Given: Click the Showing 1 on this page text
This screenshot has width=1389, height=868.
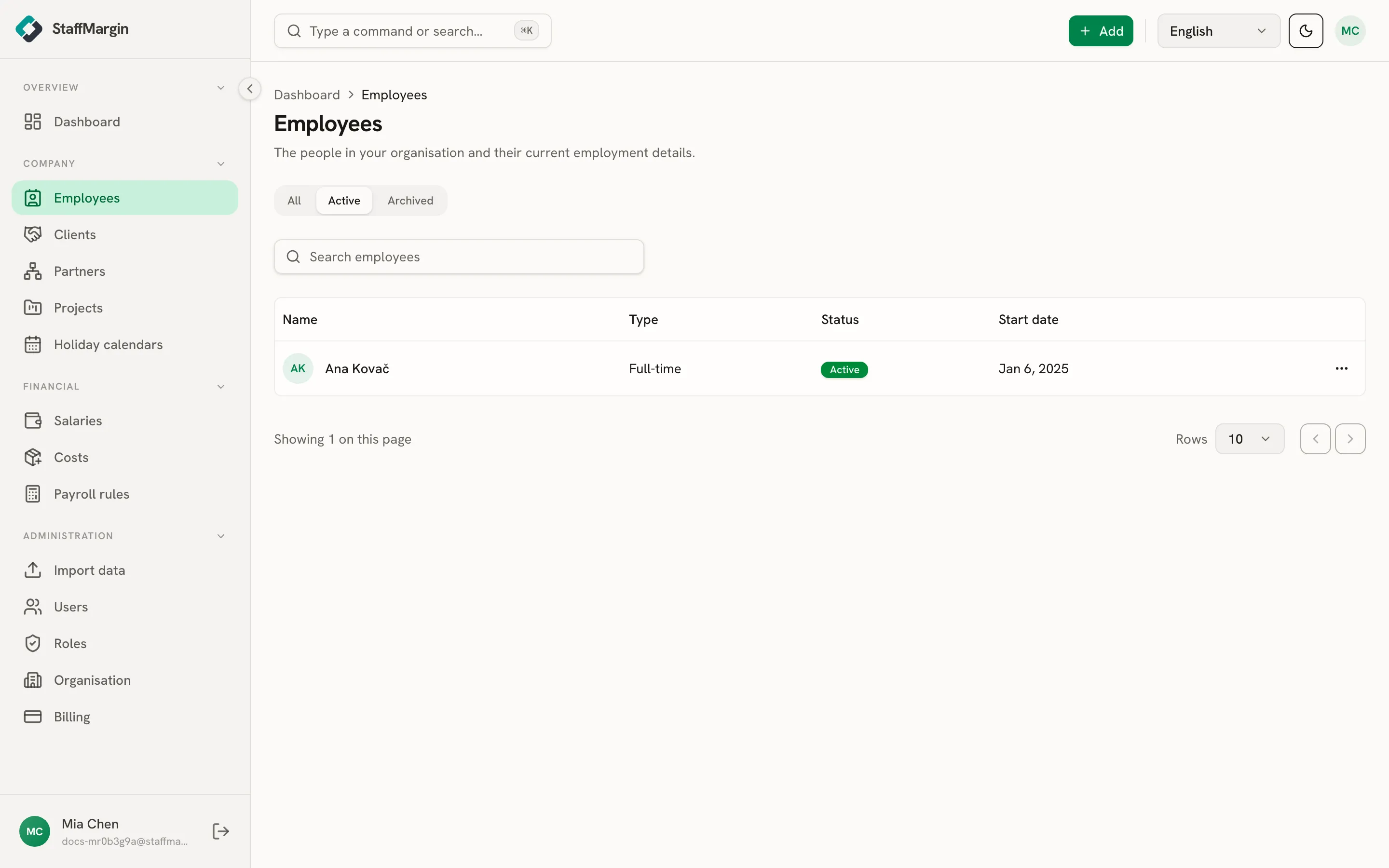Looking at the screenshot, I should 342,439.
